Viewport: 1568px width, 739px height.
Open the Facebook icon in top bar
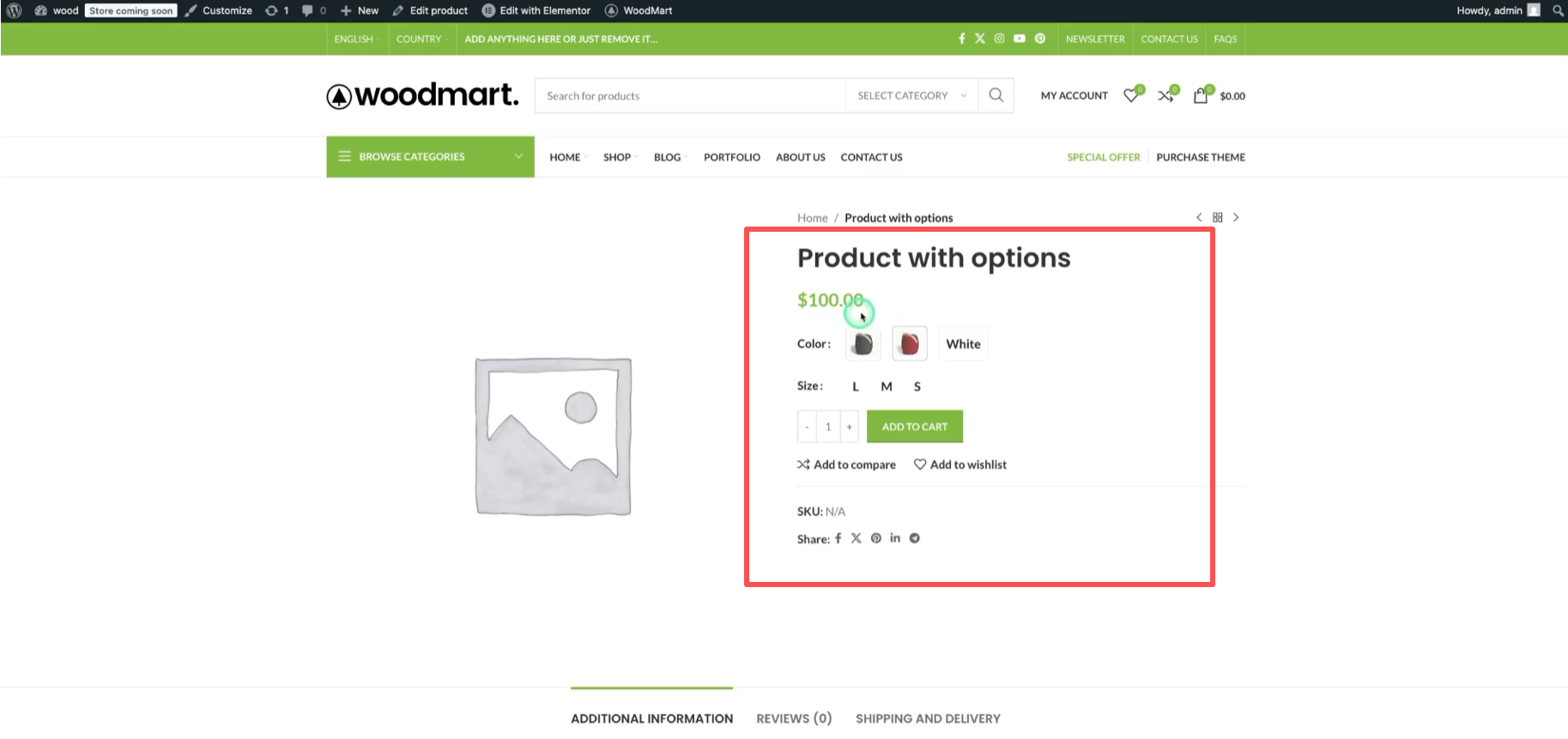click(x=961, y=39)
